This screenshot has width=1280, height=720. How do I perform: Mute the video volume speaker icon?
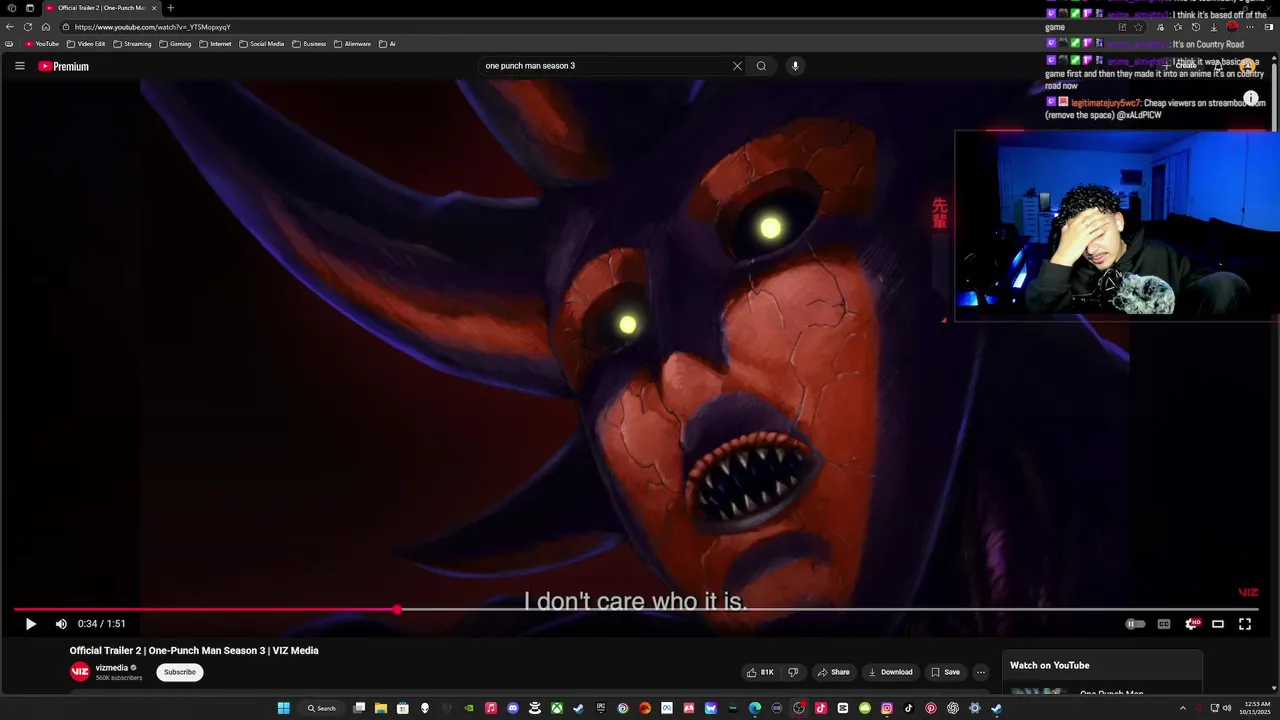point(61,624)
